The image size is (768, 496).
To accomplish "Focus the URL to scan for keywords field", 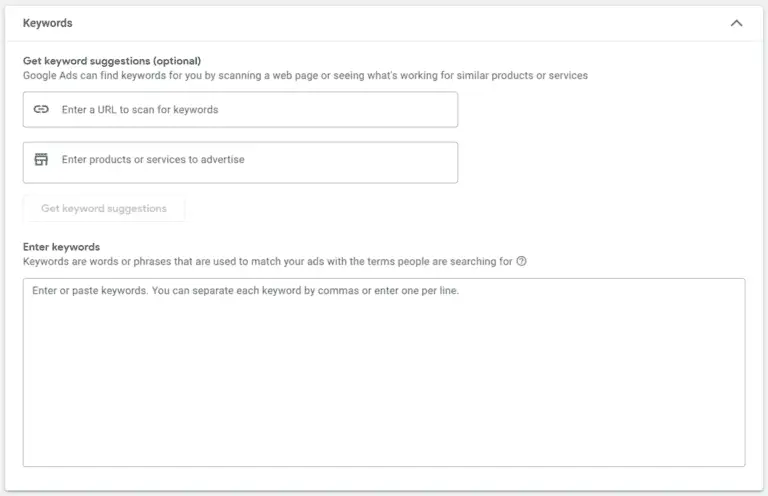I will click(x=240, y=110).
